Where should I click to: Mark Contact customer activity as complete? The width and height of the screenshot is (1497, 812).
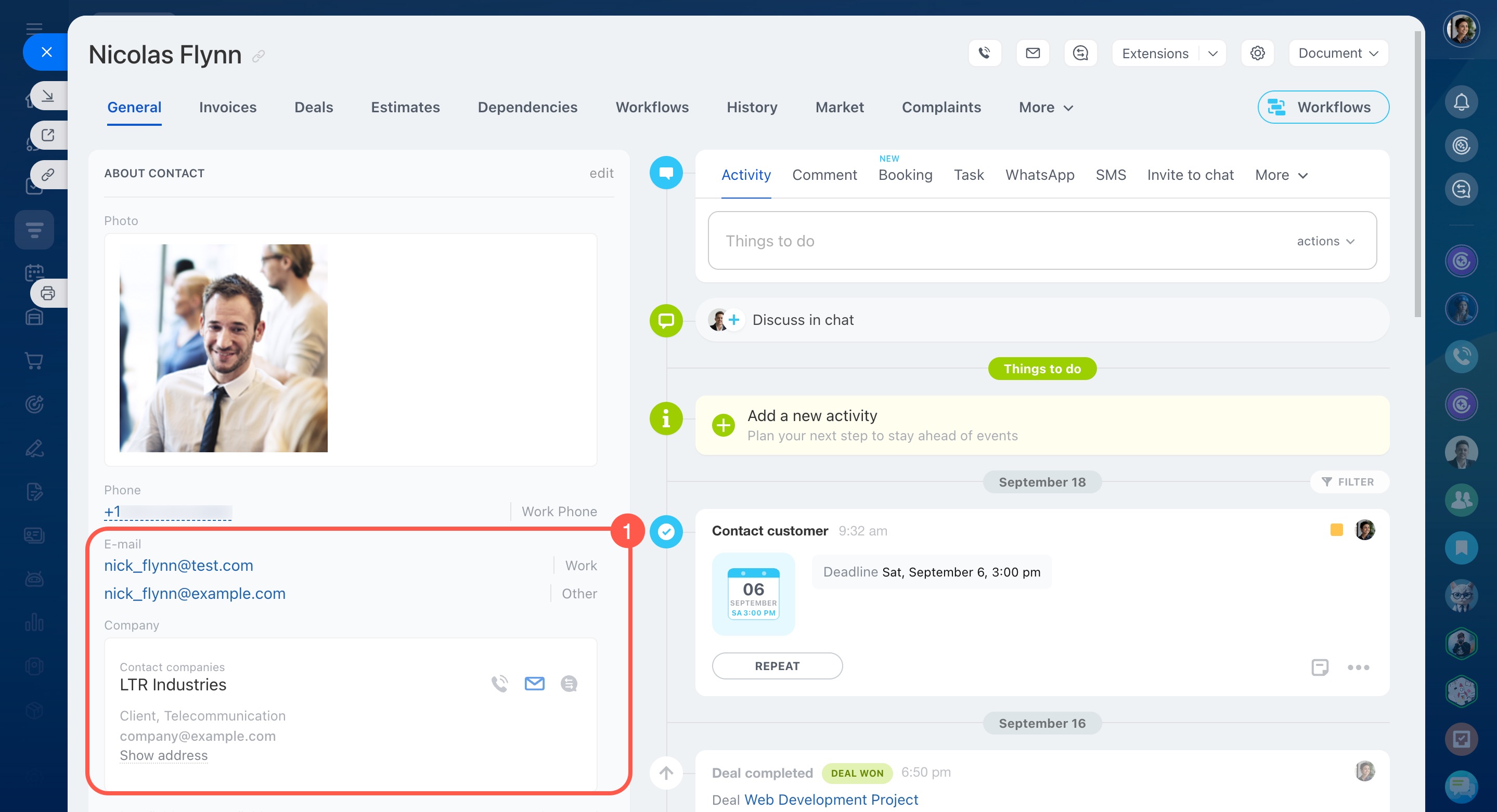pyautogui.click(x=666, y=531)
